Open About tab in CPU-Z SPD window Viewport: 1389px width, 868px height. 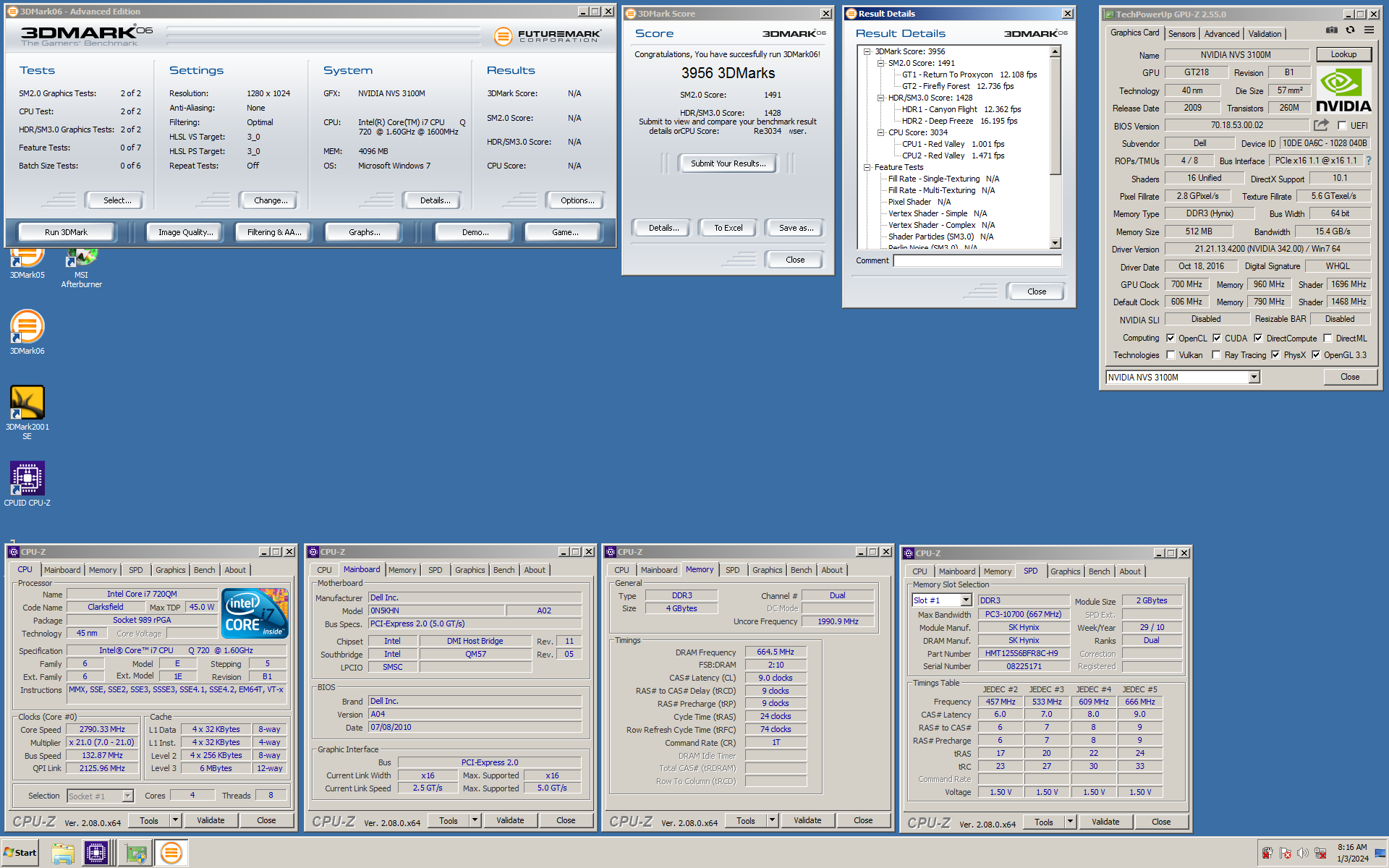pyautogui.click(x=1130, y=571)
